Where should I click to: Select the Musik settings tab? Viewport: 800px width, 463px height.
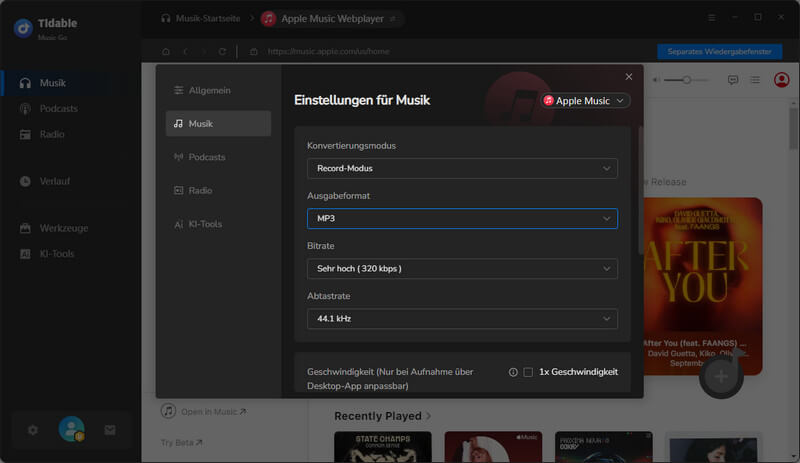tap(218, 124)
